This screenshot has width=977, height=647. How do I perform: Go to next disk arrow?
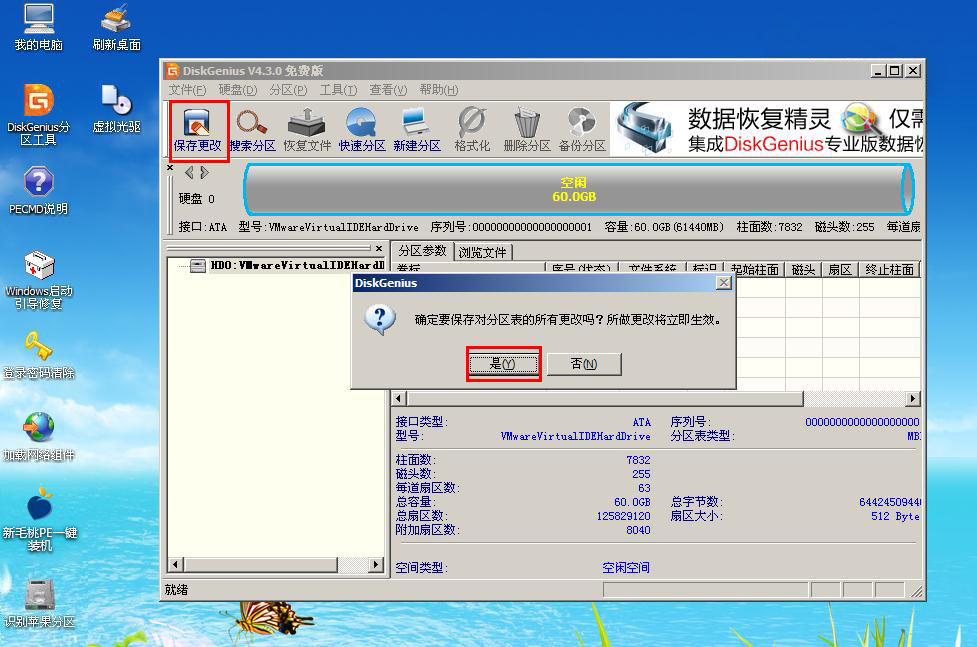click(x=204, y=173)
